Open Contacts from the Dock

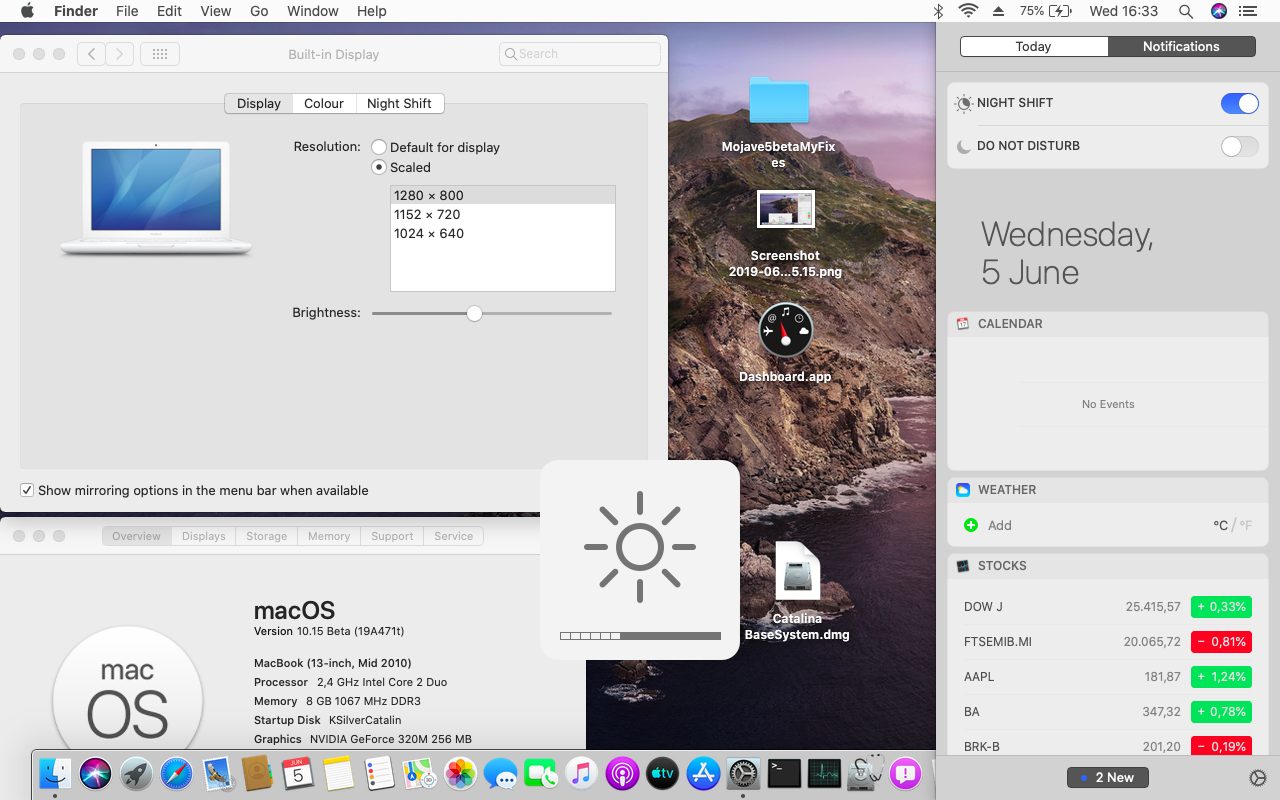point(258,773)
